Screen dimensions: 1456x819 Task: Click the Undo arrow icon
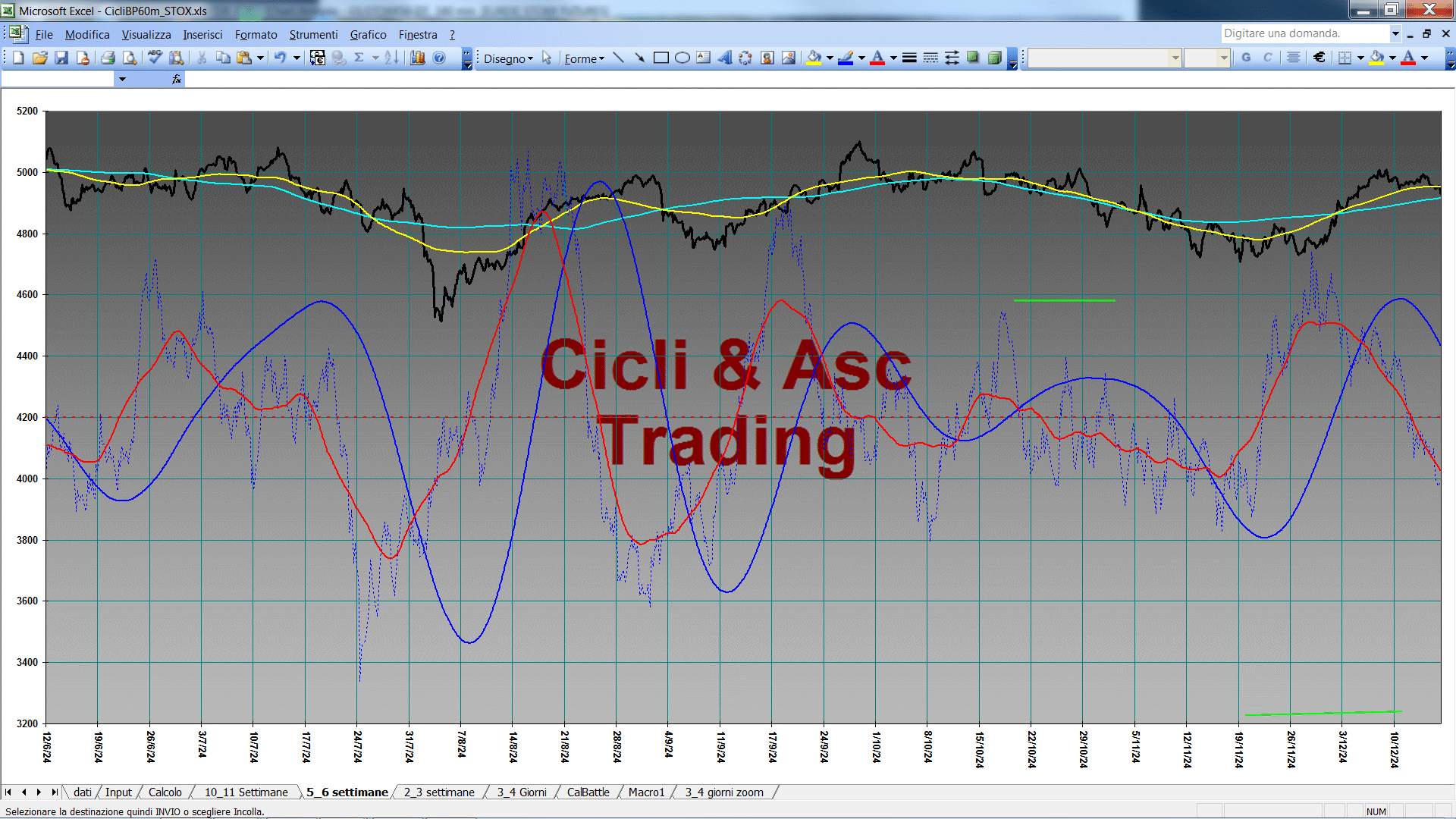click(280, 58)
